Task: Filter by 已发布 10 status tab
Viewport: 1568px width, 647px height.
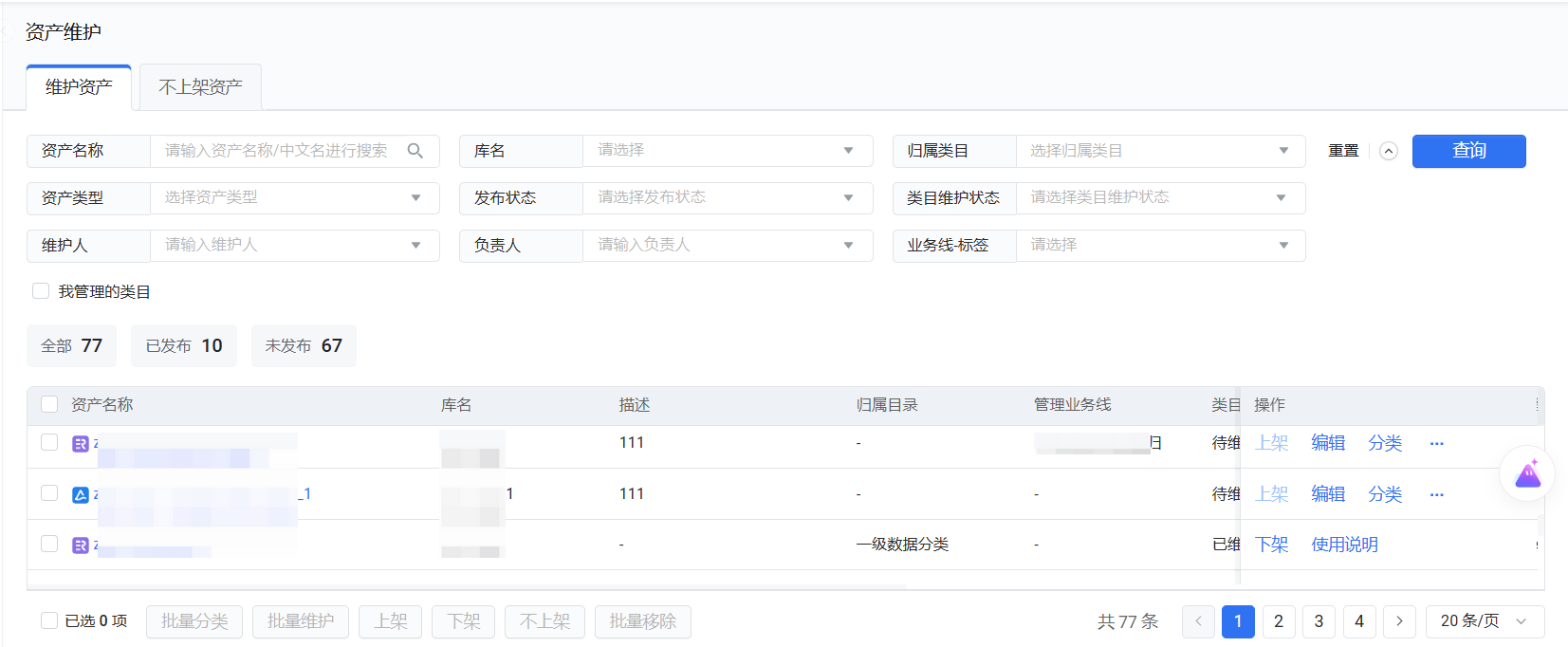Action: click(184, 346)
